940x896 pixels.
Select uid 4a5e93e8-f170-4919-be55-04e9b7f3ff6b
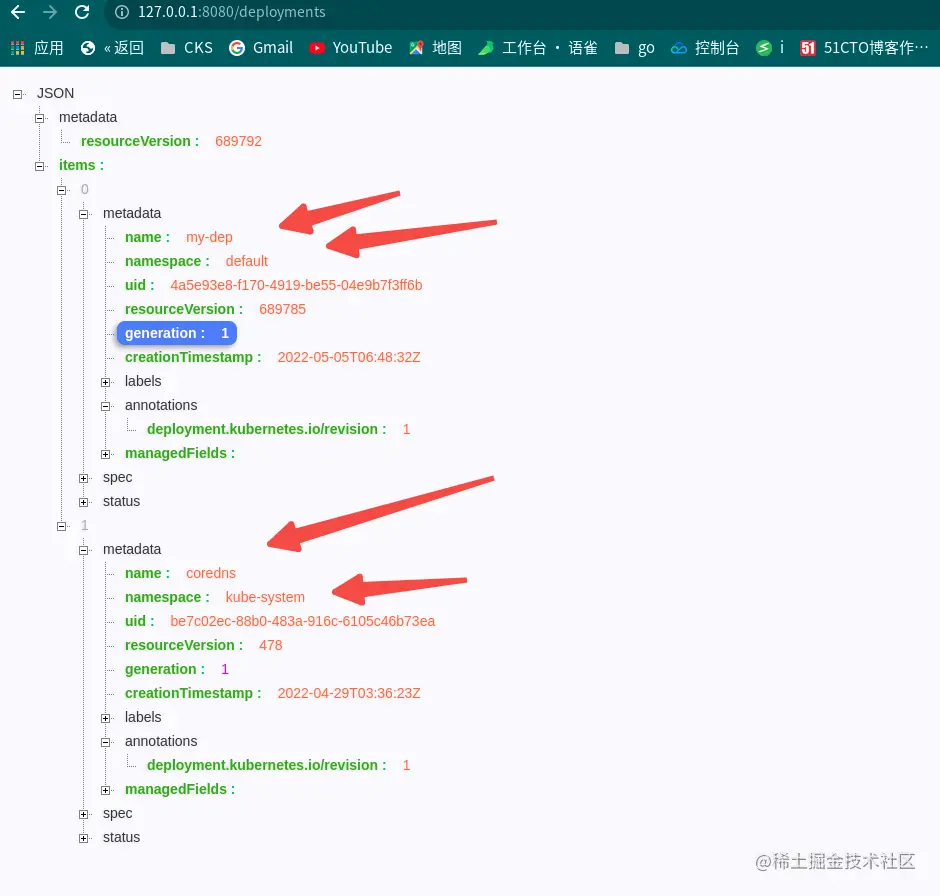coord(296,285)
